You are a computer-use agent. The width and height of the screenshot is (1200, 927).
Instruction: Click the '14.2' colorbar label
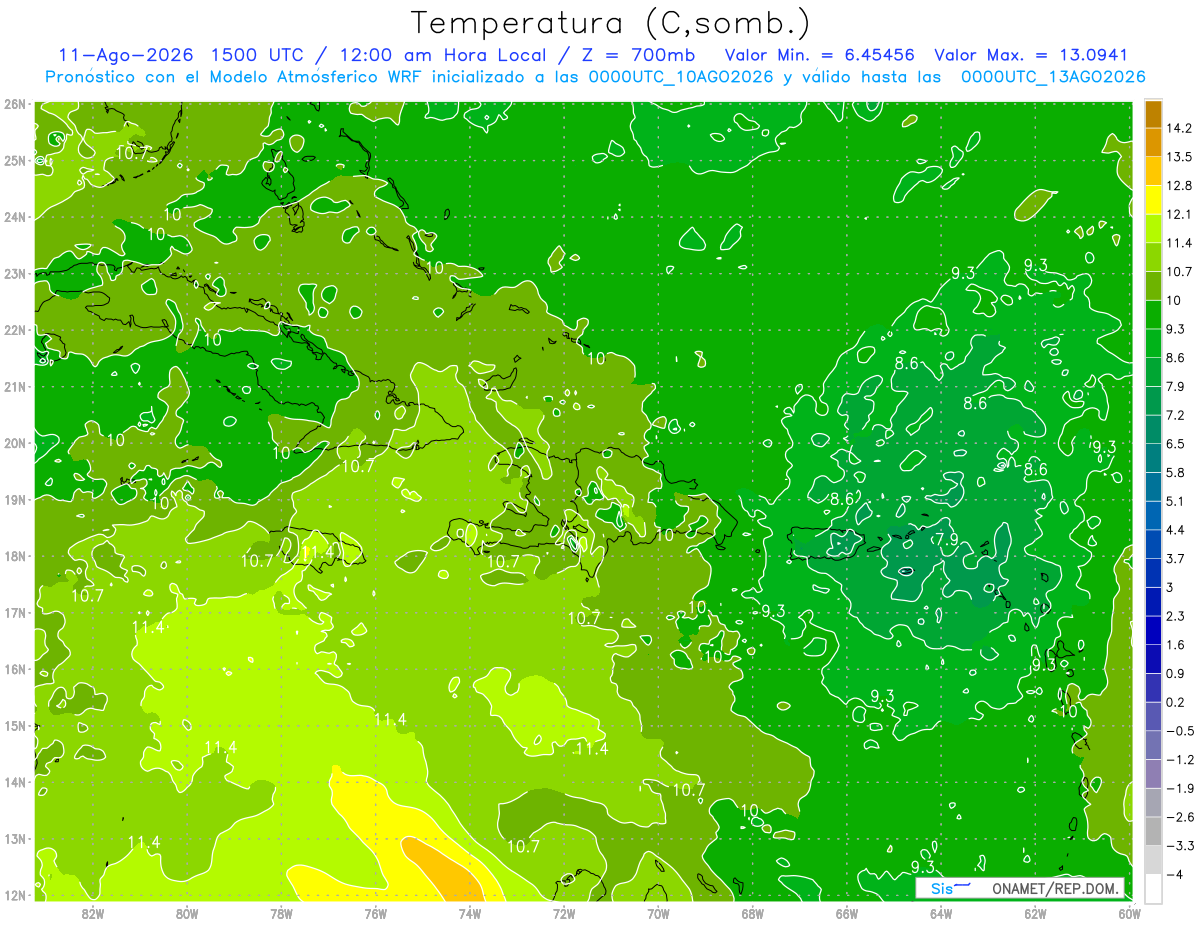pyautogui.click(x=1181, y=128)
